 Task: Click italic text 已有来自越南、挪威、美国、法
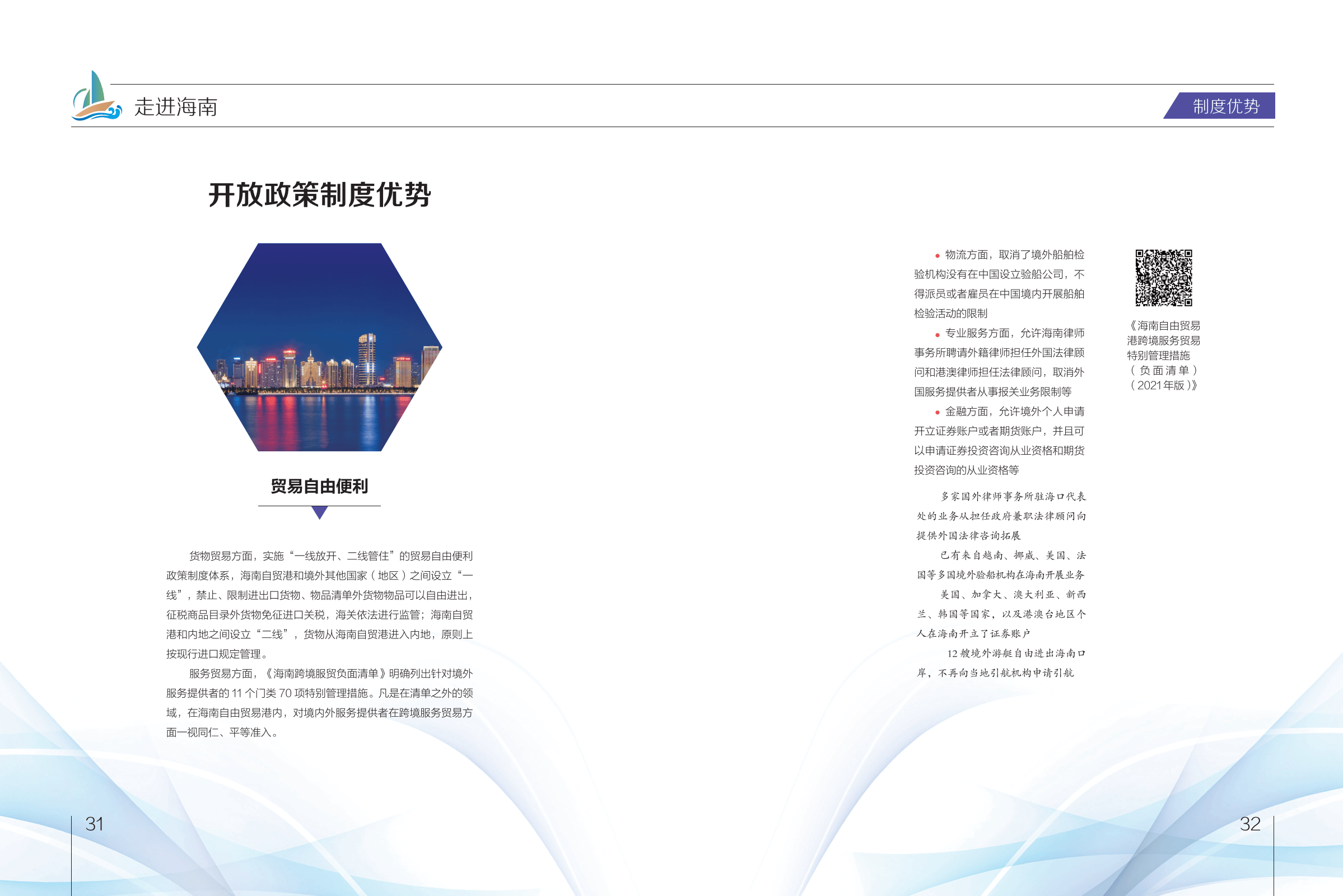pyautogui.click(x=1013, y=555)
